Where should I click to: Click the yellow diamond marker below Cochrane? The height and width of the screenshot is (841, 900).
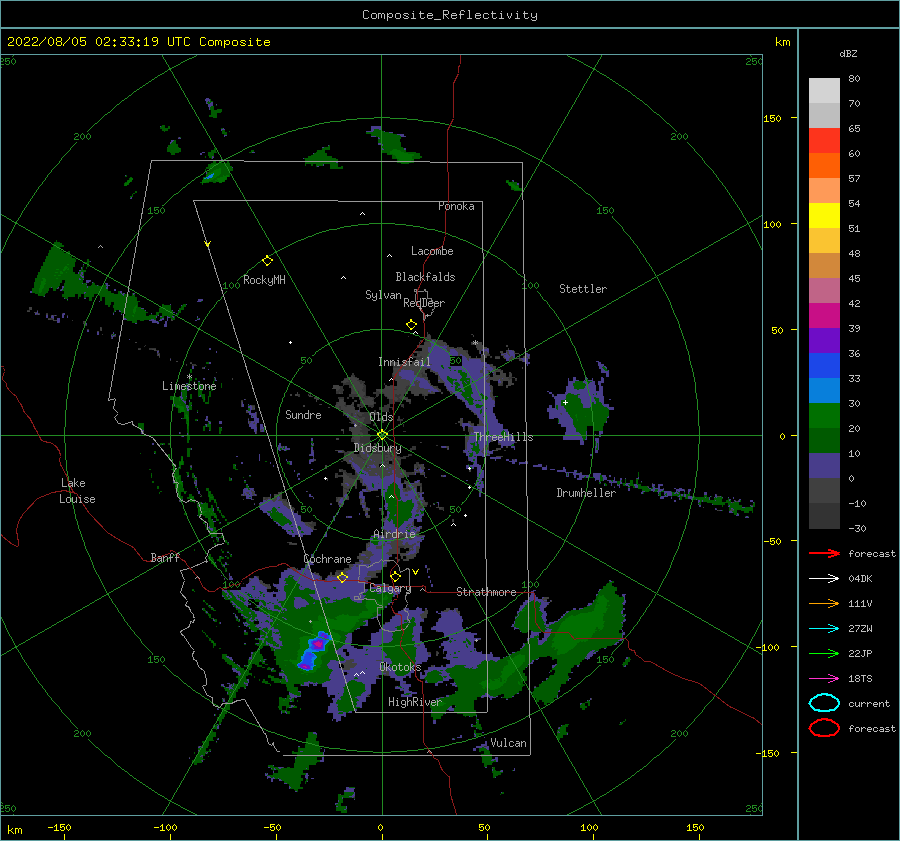[343, 577]
